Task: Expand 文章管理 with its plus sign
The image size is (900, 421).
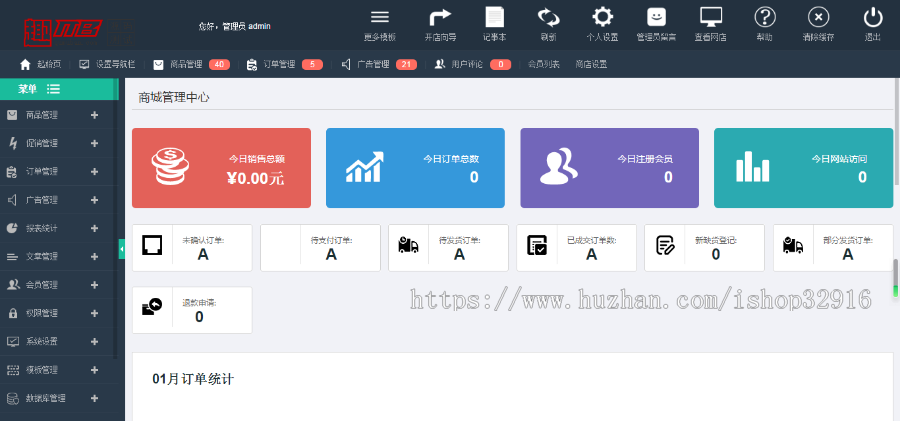Action: (x=95, y=256)
